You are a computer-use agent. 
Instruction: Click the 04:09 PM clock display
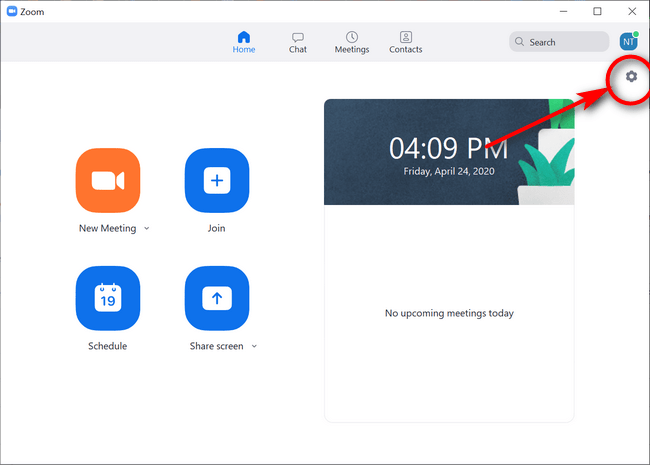(449, 148)
